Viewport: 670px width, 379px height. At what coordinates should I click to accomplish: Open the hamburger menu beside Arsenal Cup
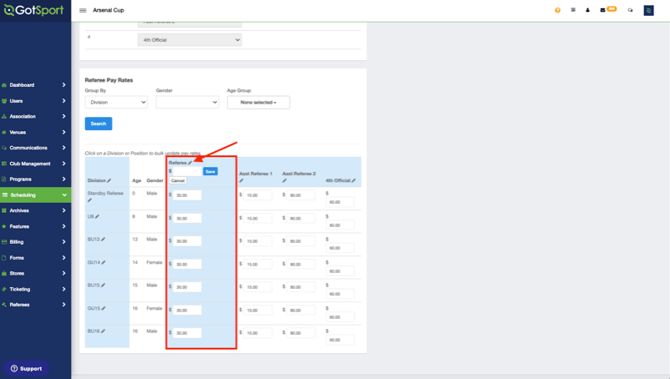pyautogui.click(x=83, y=10)
